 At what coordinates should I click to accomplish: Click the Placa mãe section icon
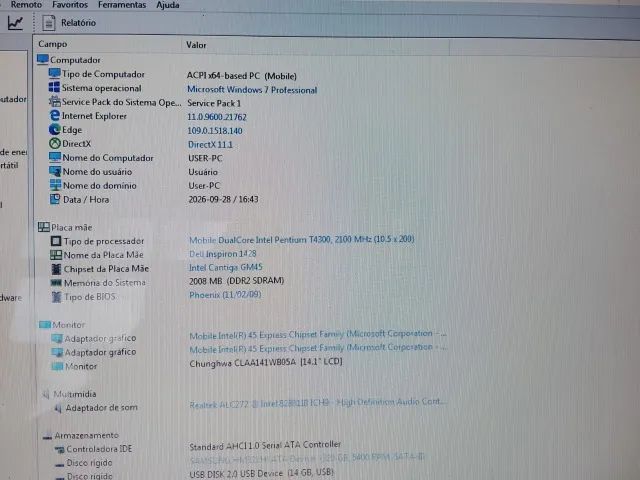[44, 227]
